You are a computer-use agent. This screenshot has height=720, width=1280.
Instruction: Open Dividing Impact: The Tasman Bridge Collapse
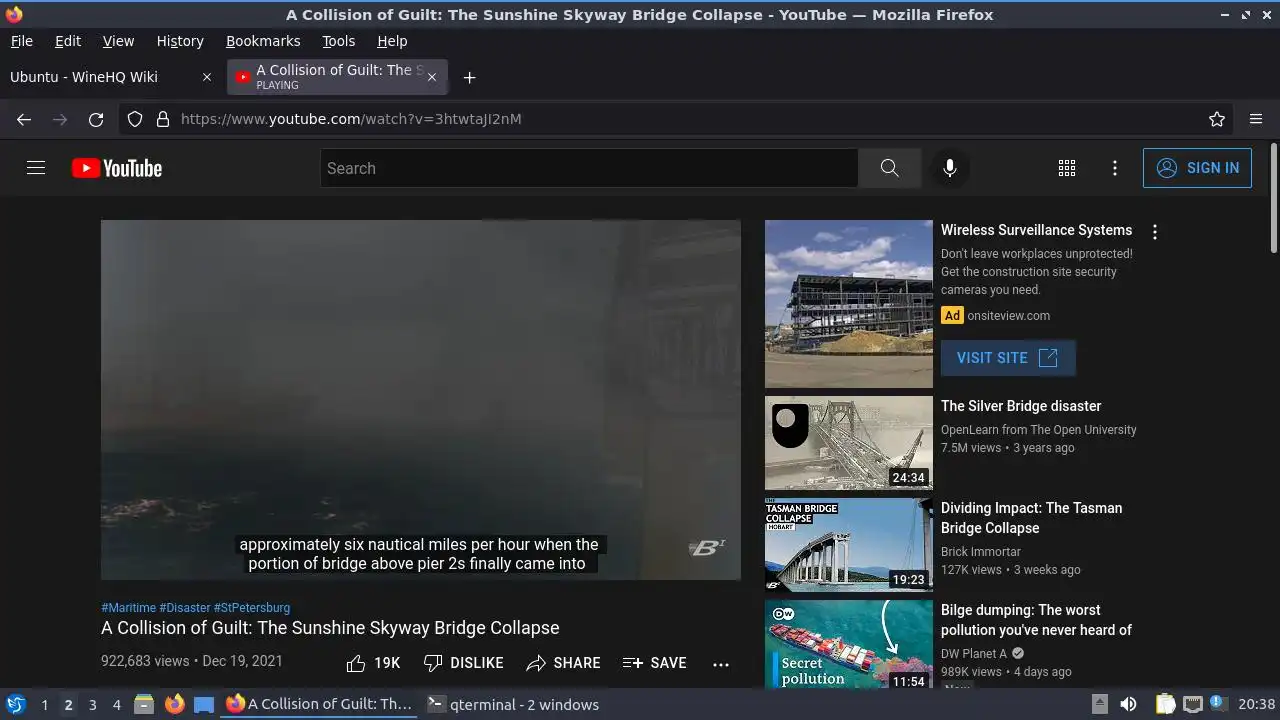coord(1031,518)
